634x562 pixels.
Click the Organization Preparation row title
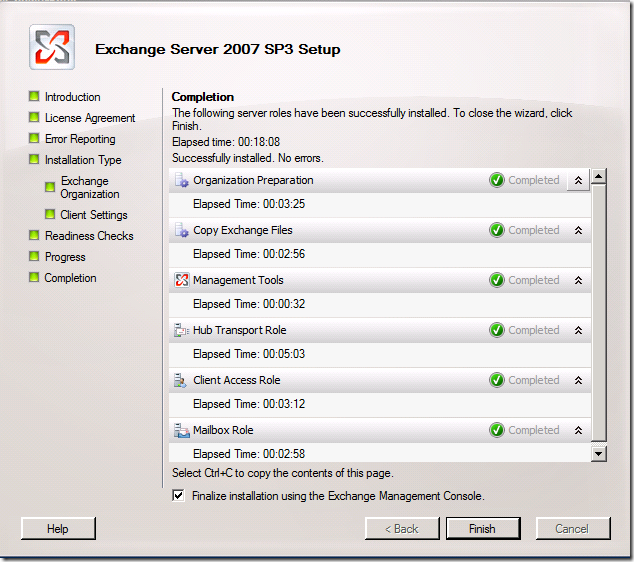253,180
